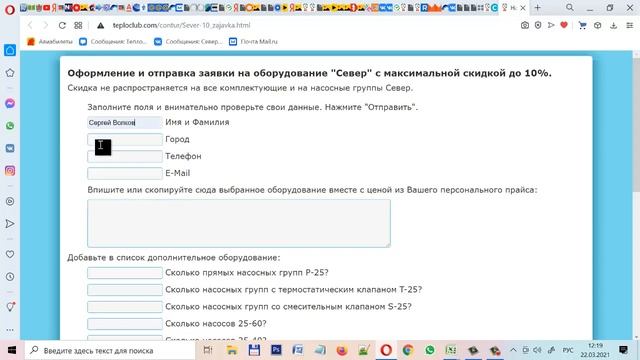Open VK in the Opera sidebar
The width and height of the screenshot is (640, 360).
(x=10, y=148)
